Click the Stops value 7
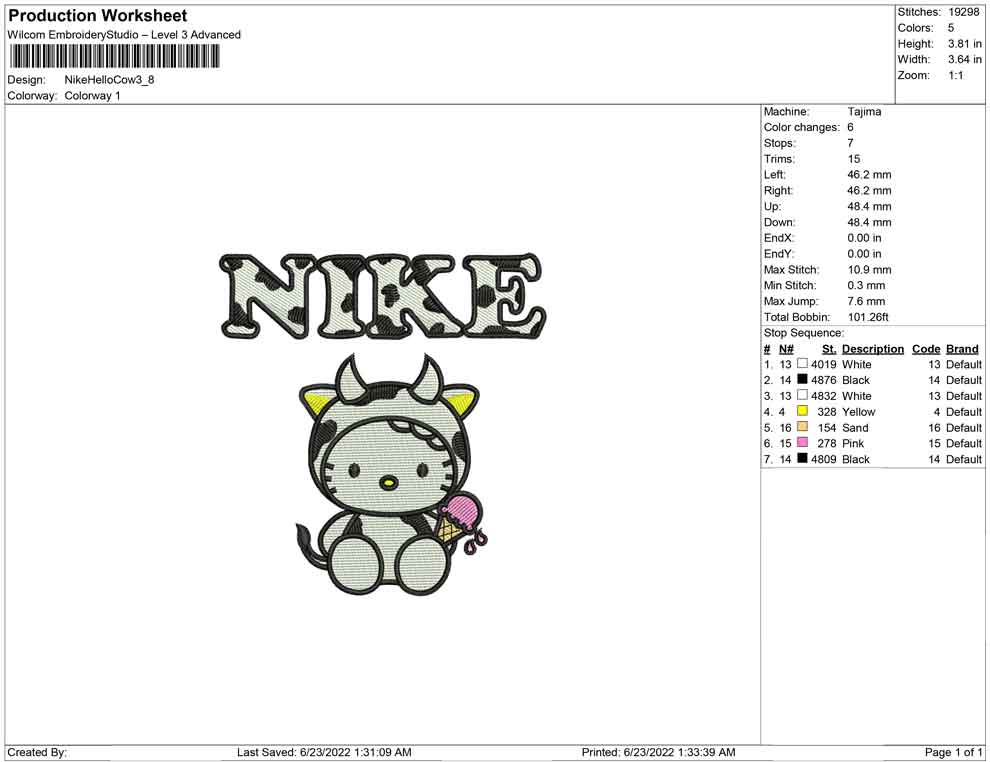The image size is (990, 762). pyautogui.click(x=850, y=143)
